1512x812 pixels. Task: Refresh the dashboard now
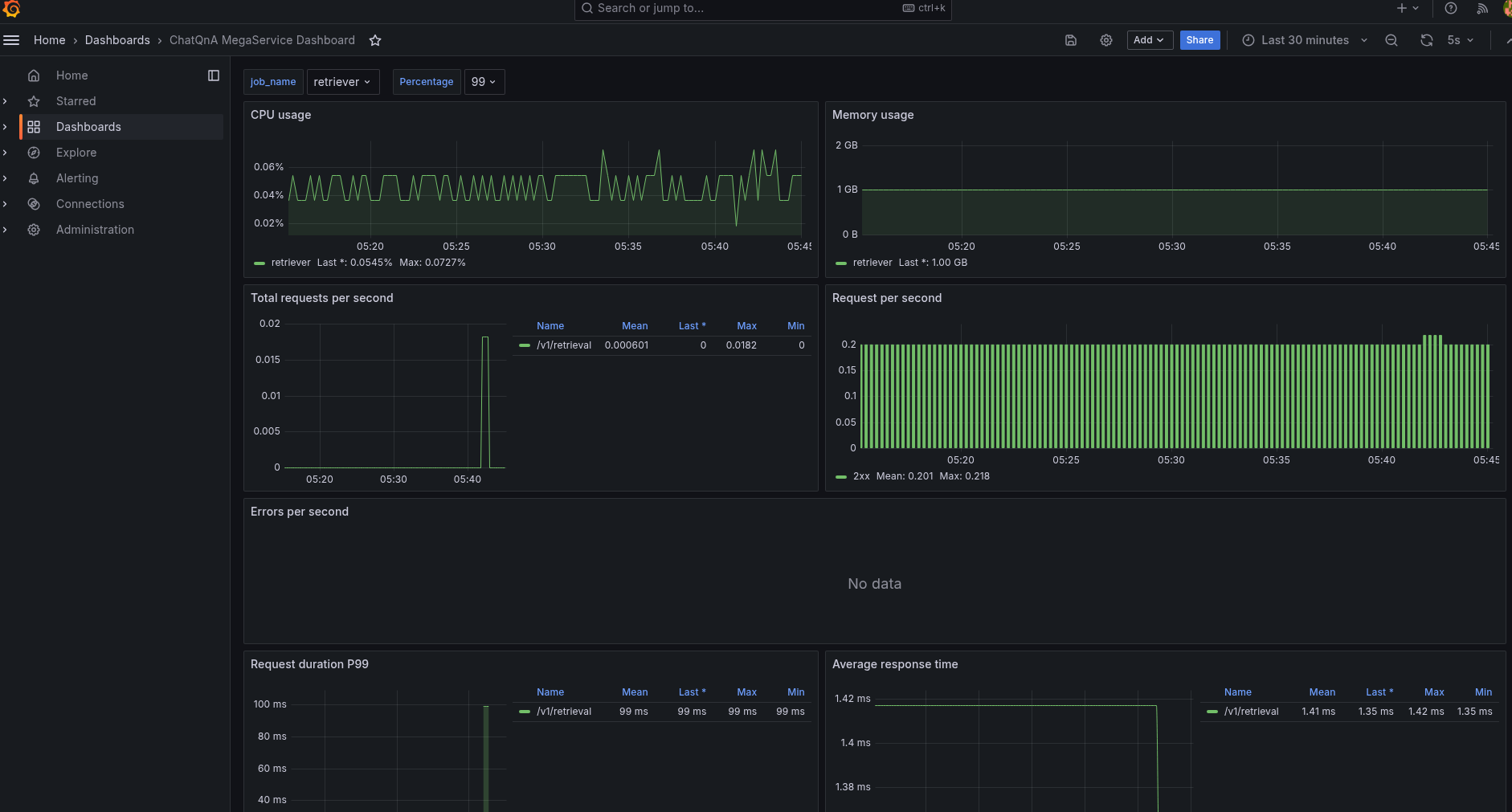pyautogui.click(x=1427, y=40)
